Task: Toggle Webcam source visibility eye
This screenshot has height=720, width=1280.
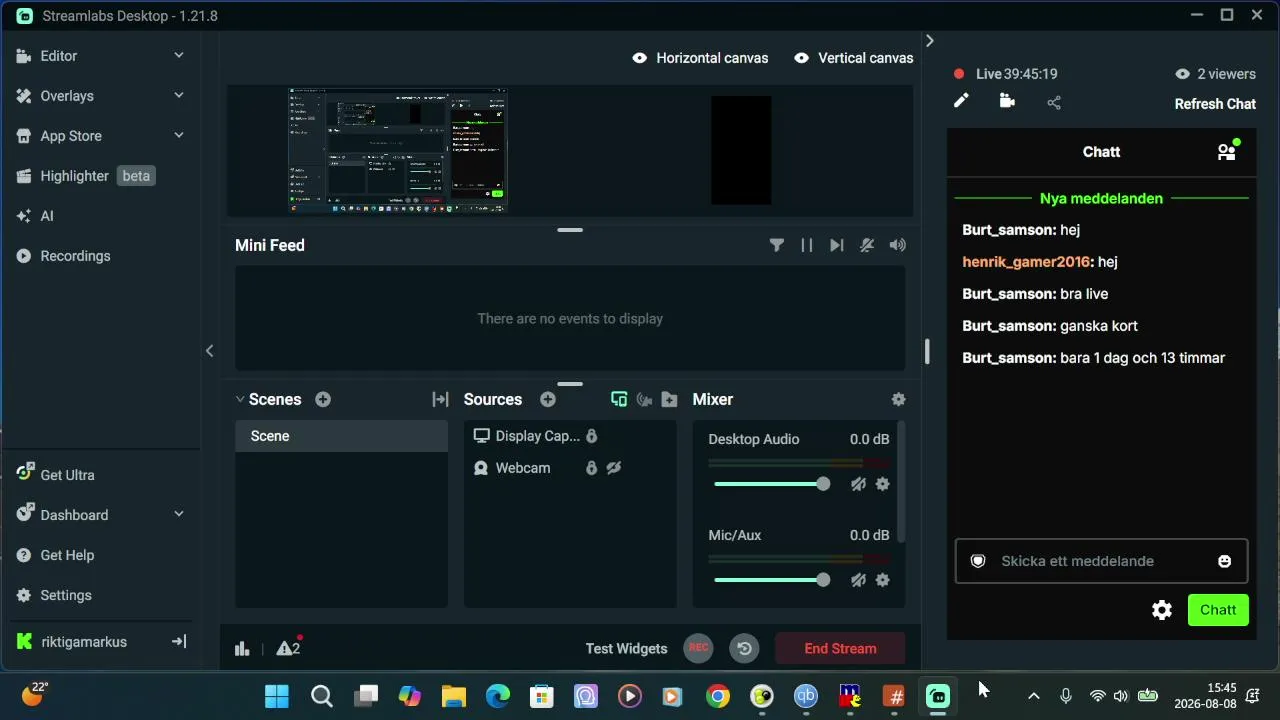Action: (x=614, y=468)
